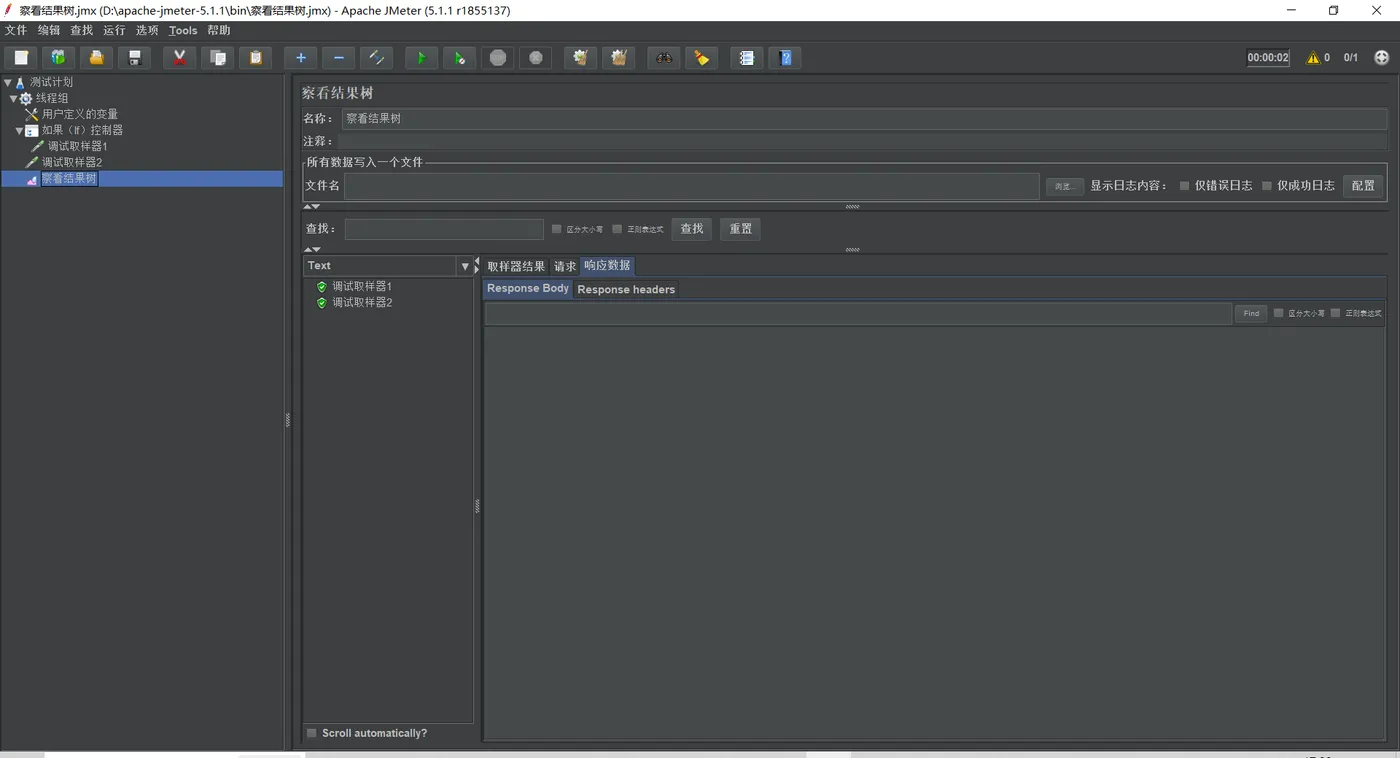Image resolution: width=1400 pixels, height=758 pixels.
Task: Collapse the 测试计划 tree node
Action: [8, 82]
